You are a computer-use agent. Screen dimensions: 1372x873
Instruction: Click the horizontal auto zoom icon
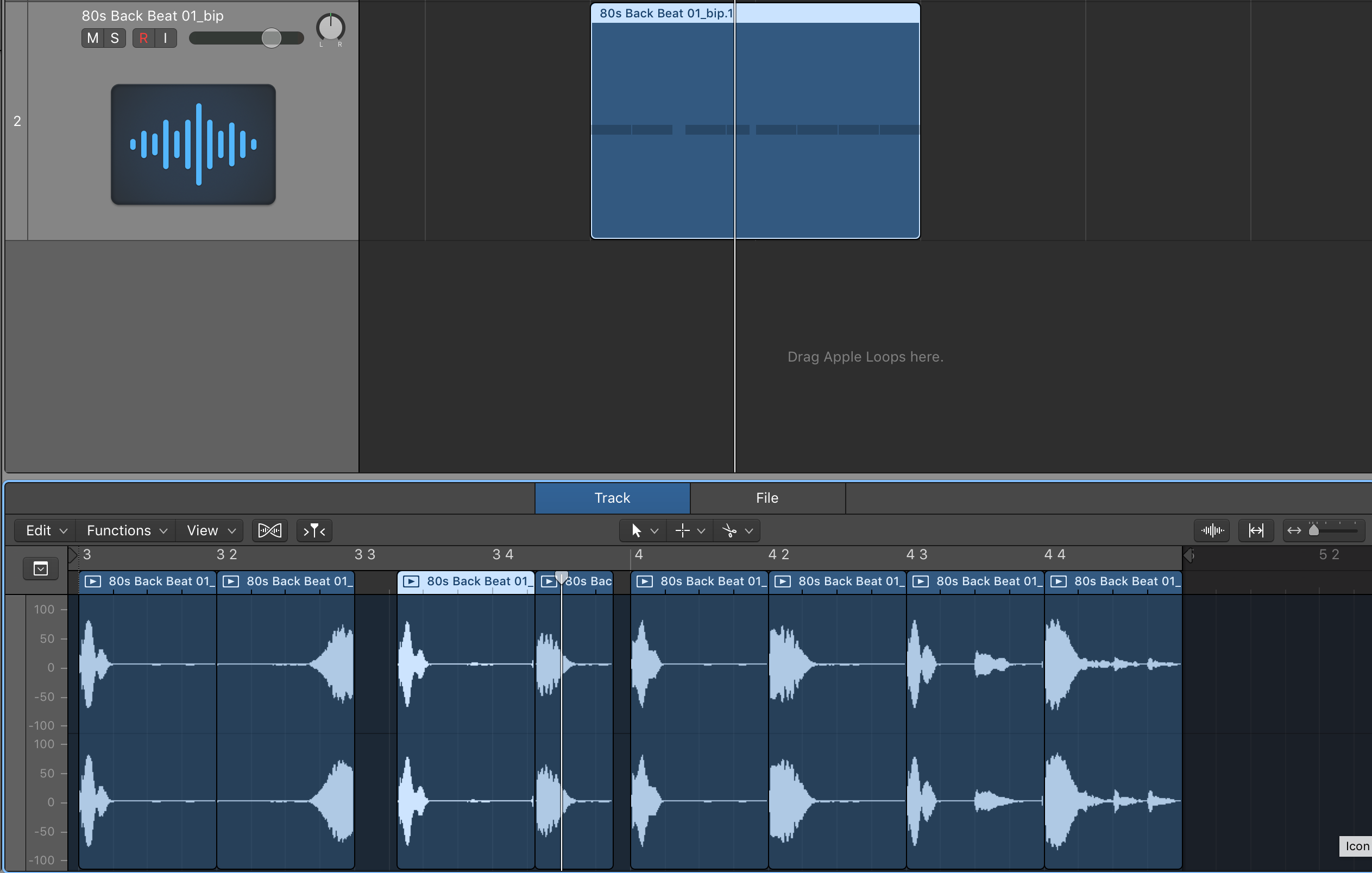tap(1256, 531)
